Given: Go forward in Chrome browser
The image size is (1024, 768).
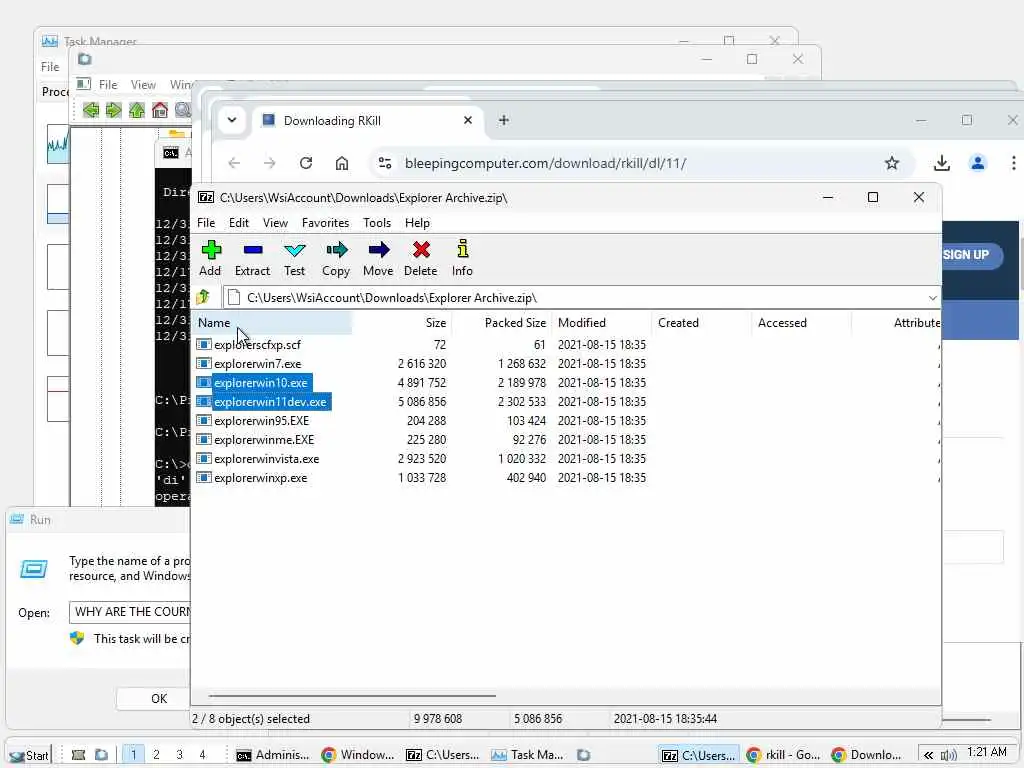Looking at the screenshot, I should pyautogui.click(x=270, y=163).
